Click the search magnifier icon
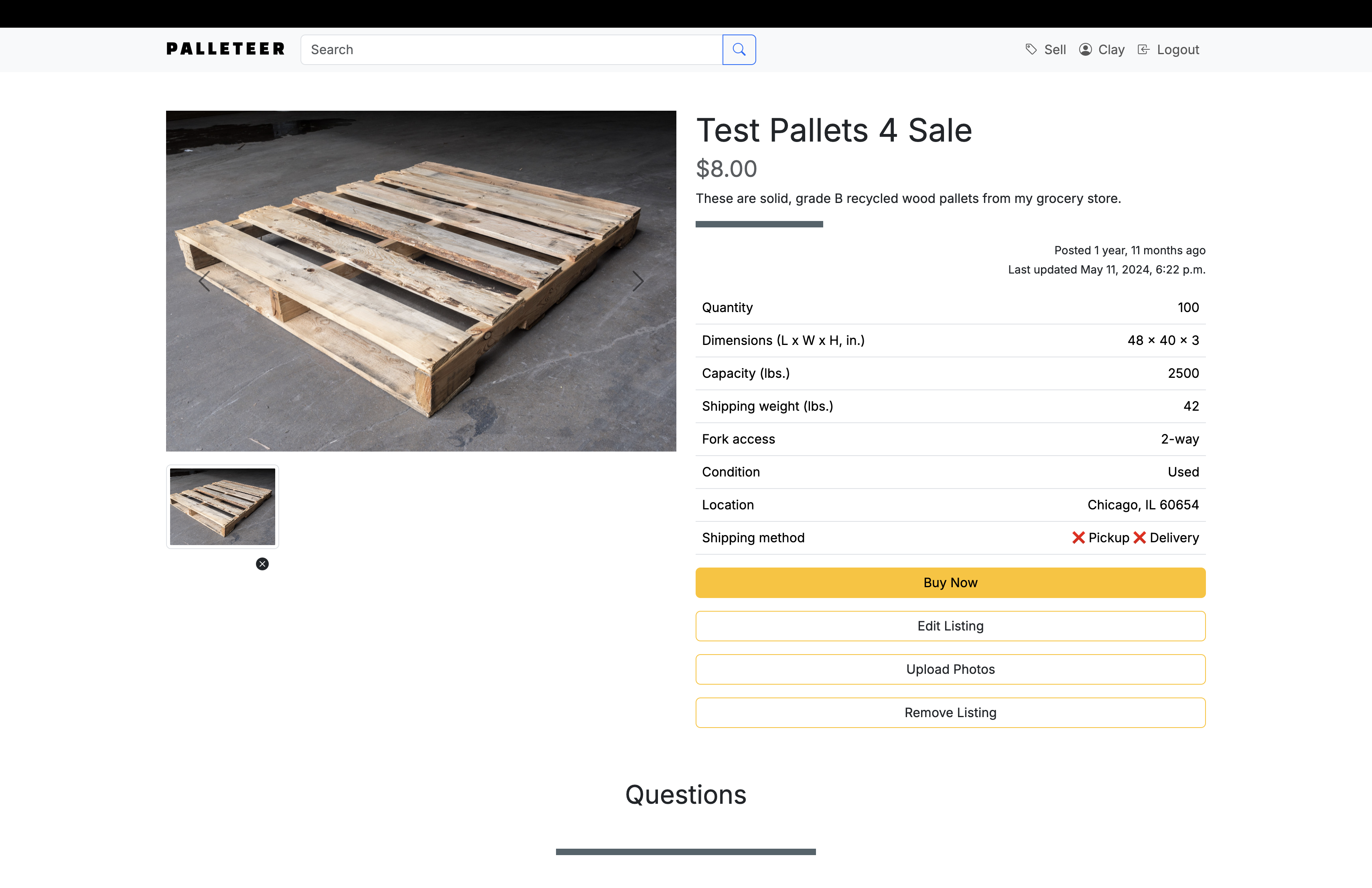The image size is (1372, 888). tap(739, 50)
